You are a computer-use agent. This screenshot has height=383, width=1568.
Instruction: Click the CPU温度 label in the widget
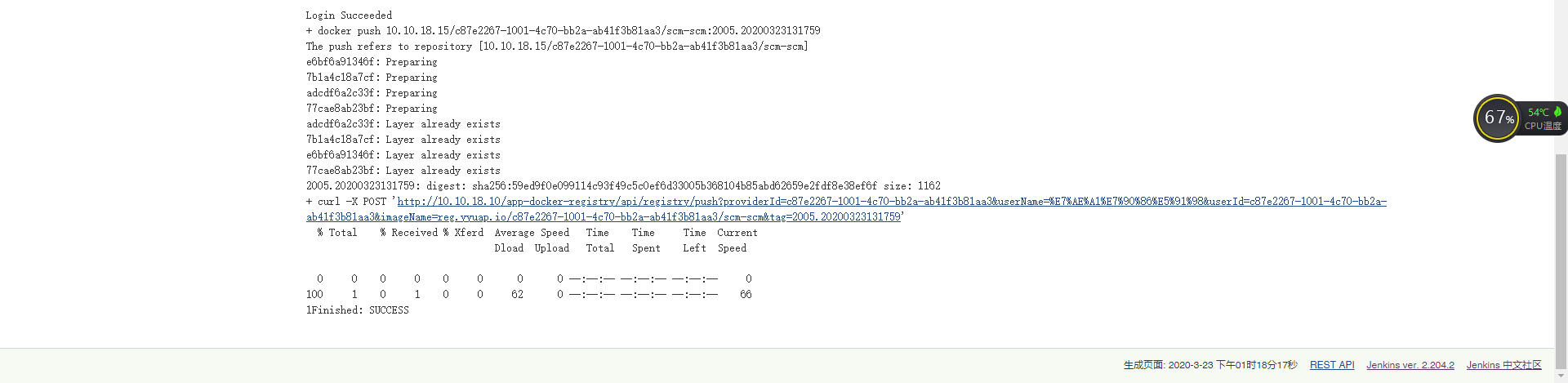[x=1543, y=127]
